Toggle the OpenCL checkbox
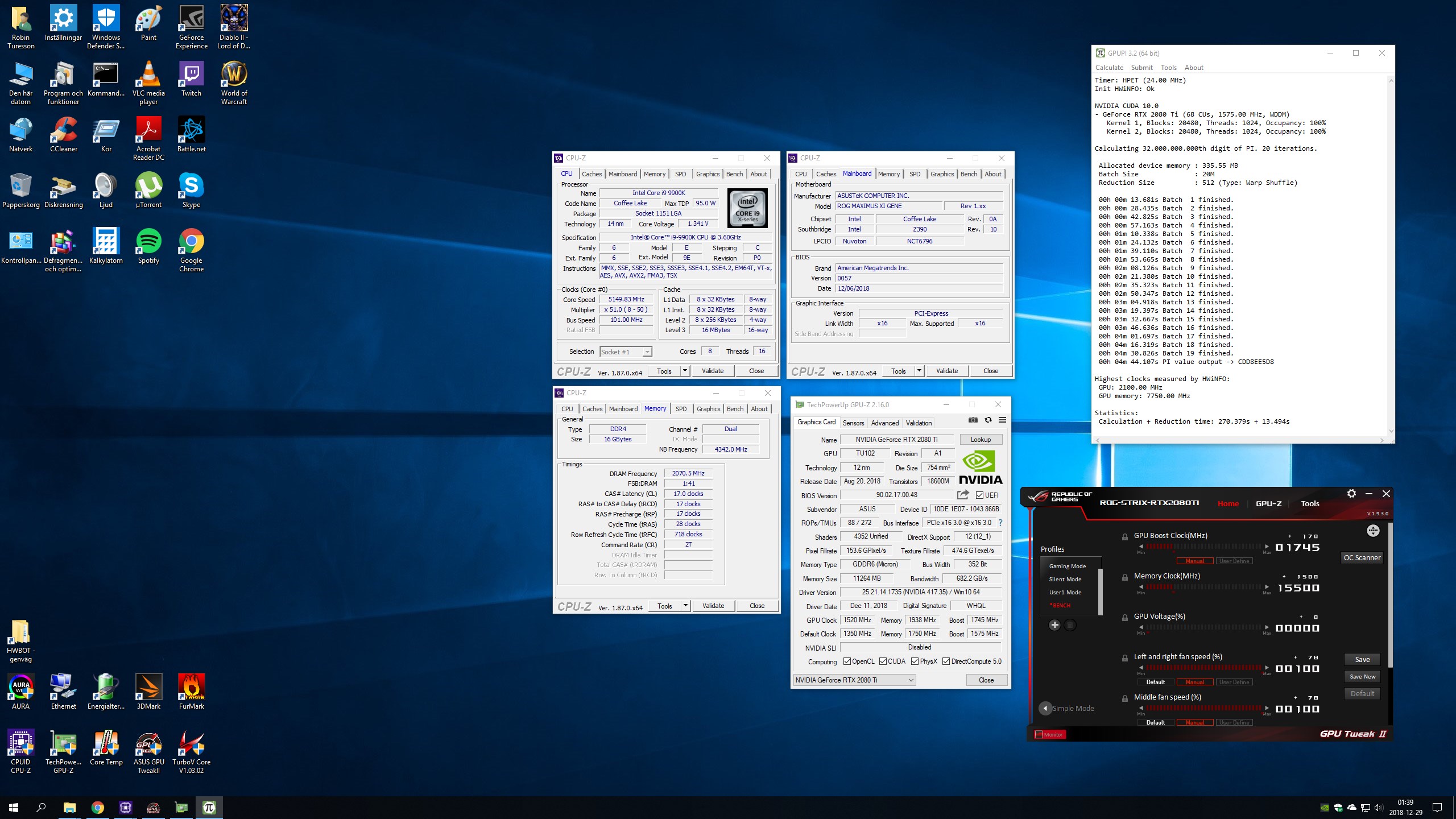Screen dimensions: 1456x819 (847, 661)
